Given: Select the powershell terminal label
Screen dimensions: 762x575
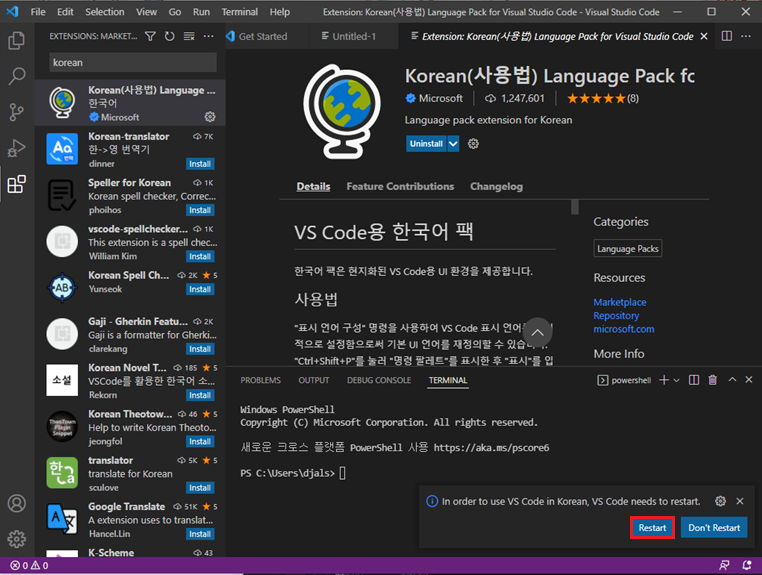Looking at the screenshot, I should pyautogui.click(x=624, y=380).
